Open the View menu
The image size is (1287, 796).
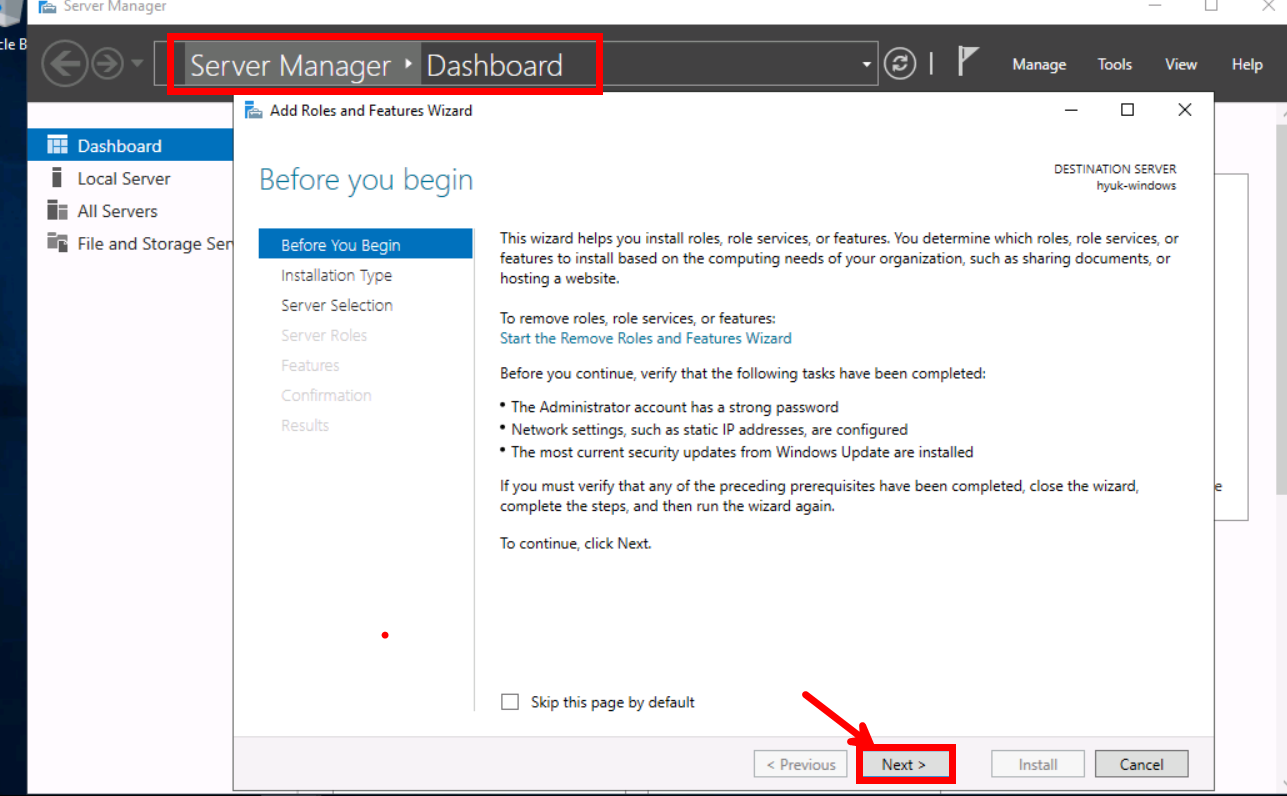coord(1181,64)
